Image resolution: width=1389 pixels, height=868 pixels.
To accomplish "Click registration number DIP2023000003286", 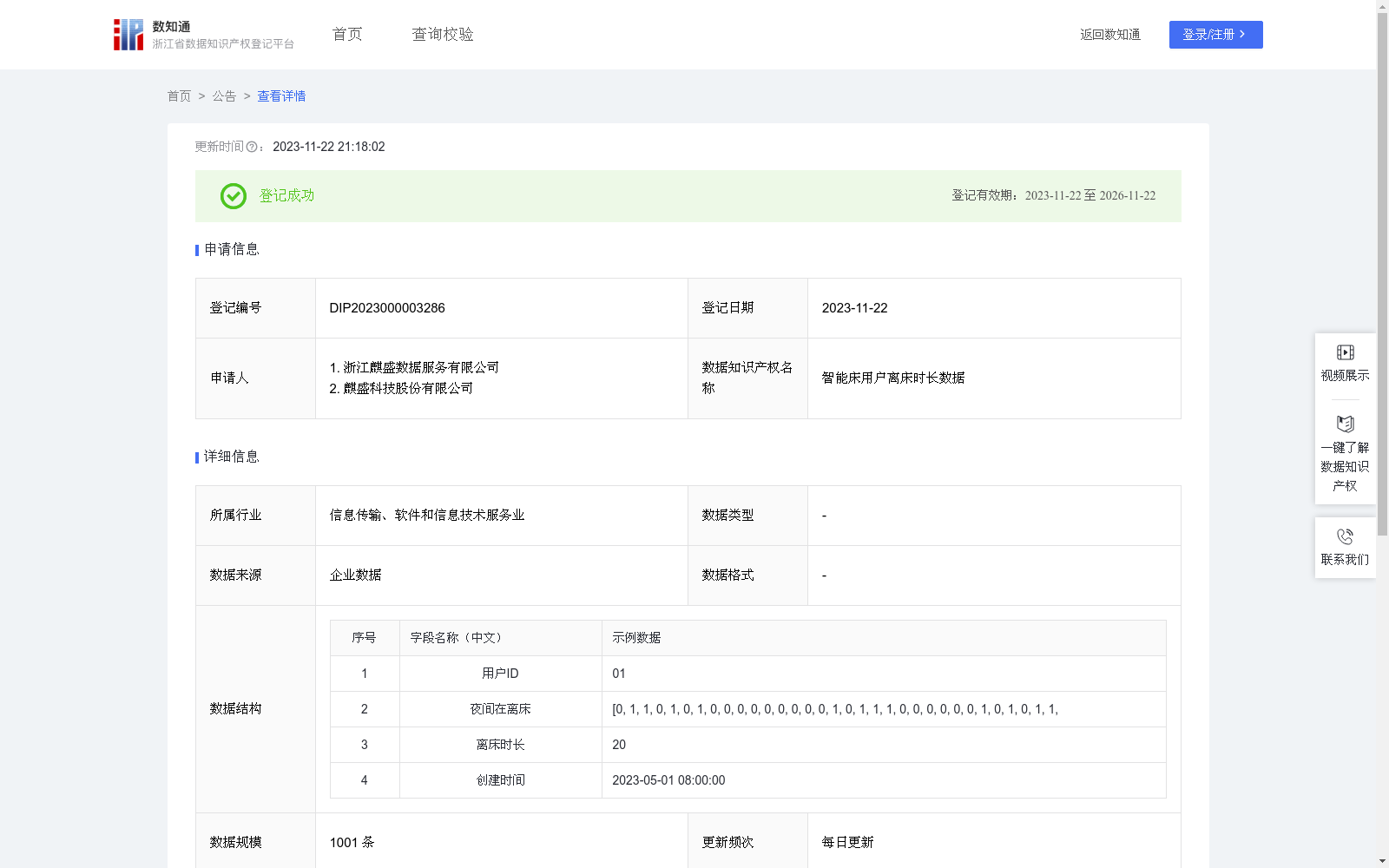I will pos(387,308).
